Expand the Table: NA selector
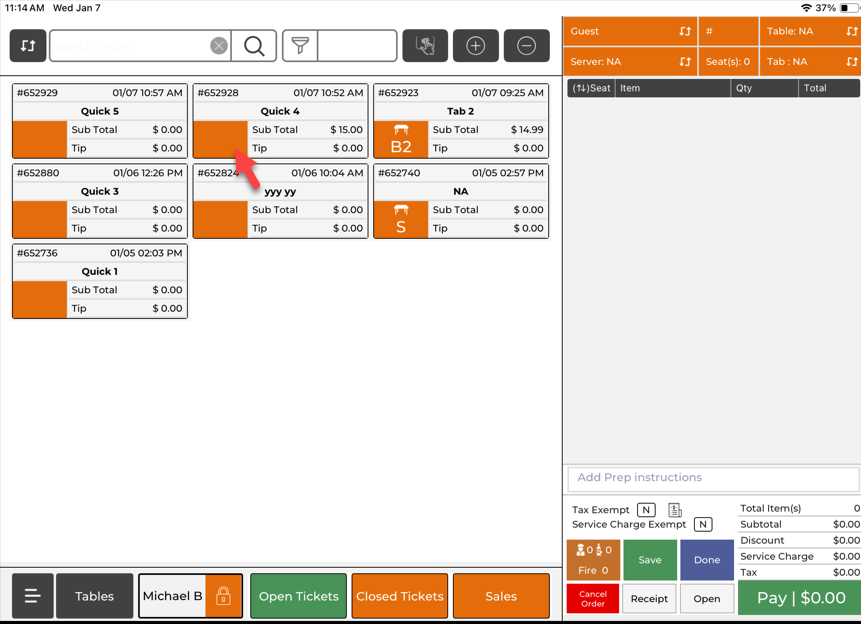The width and height of the screenshot is (861, 624). [x=809, y=31]
